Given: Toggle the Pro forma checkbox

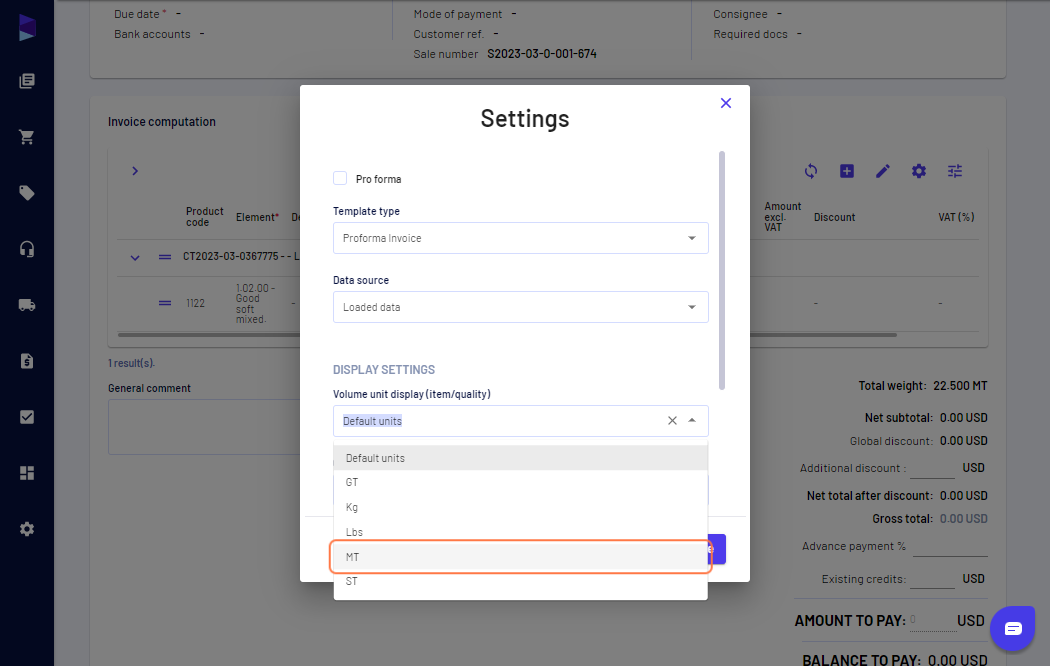Looking at the screenshot, I should (x=340, y=178).
